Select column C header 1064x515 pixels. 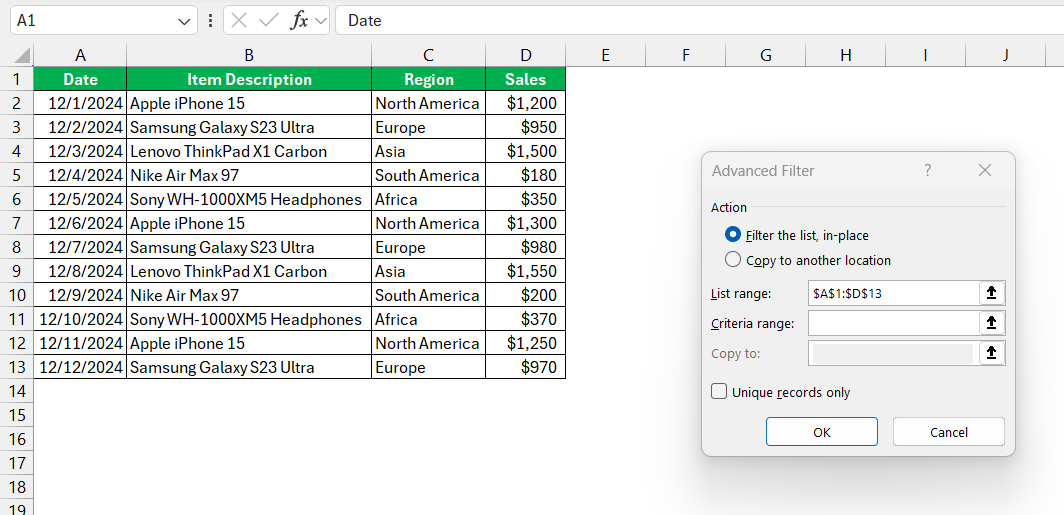[x=428, y=56]
